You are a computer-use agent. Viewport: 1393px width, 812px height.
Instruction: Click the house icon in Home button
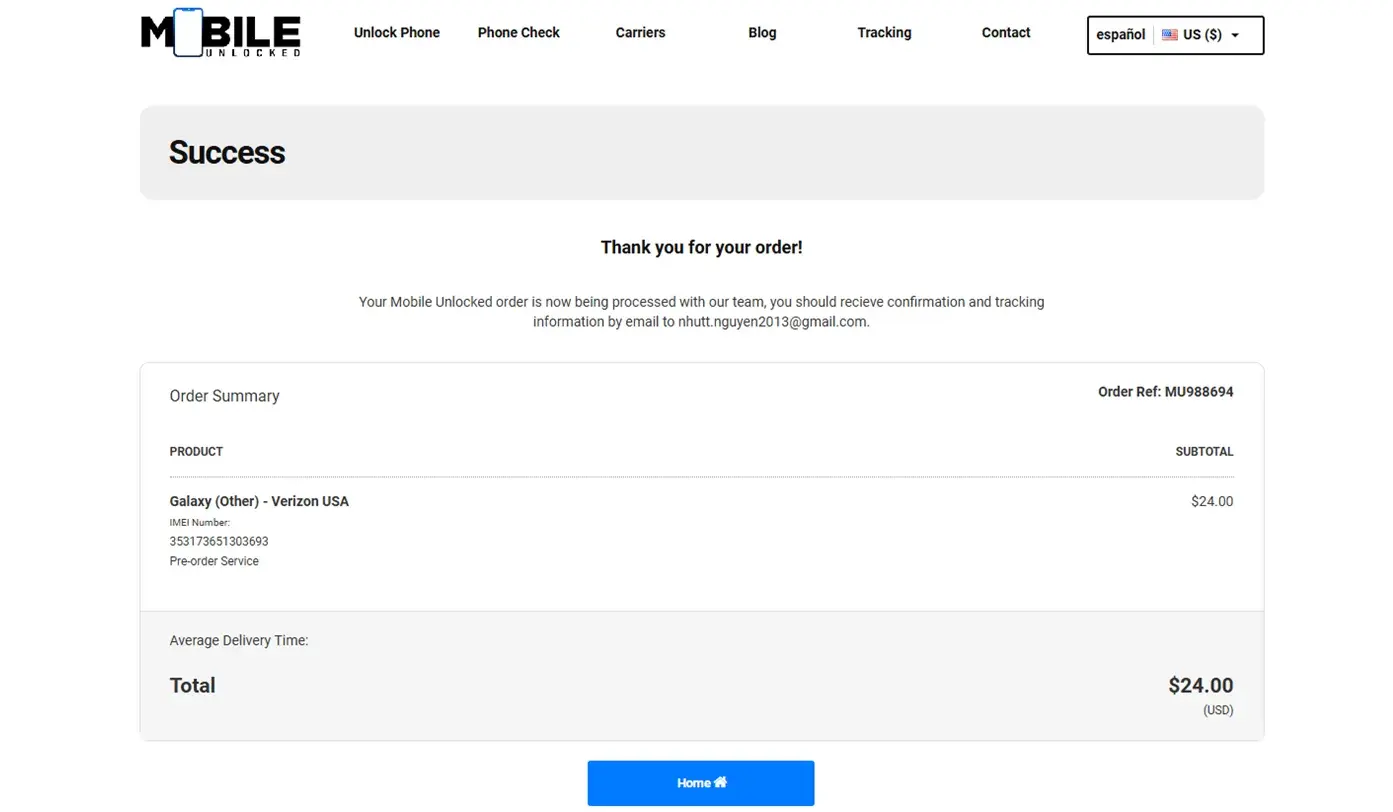tap(721, 783)
